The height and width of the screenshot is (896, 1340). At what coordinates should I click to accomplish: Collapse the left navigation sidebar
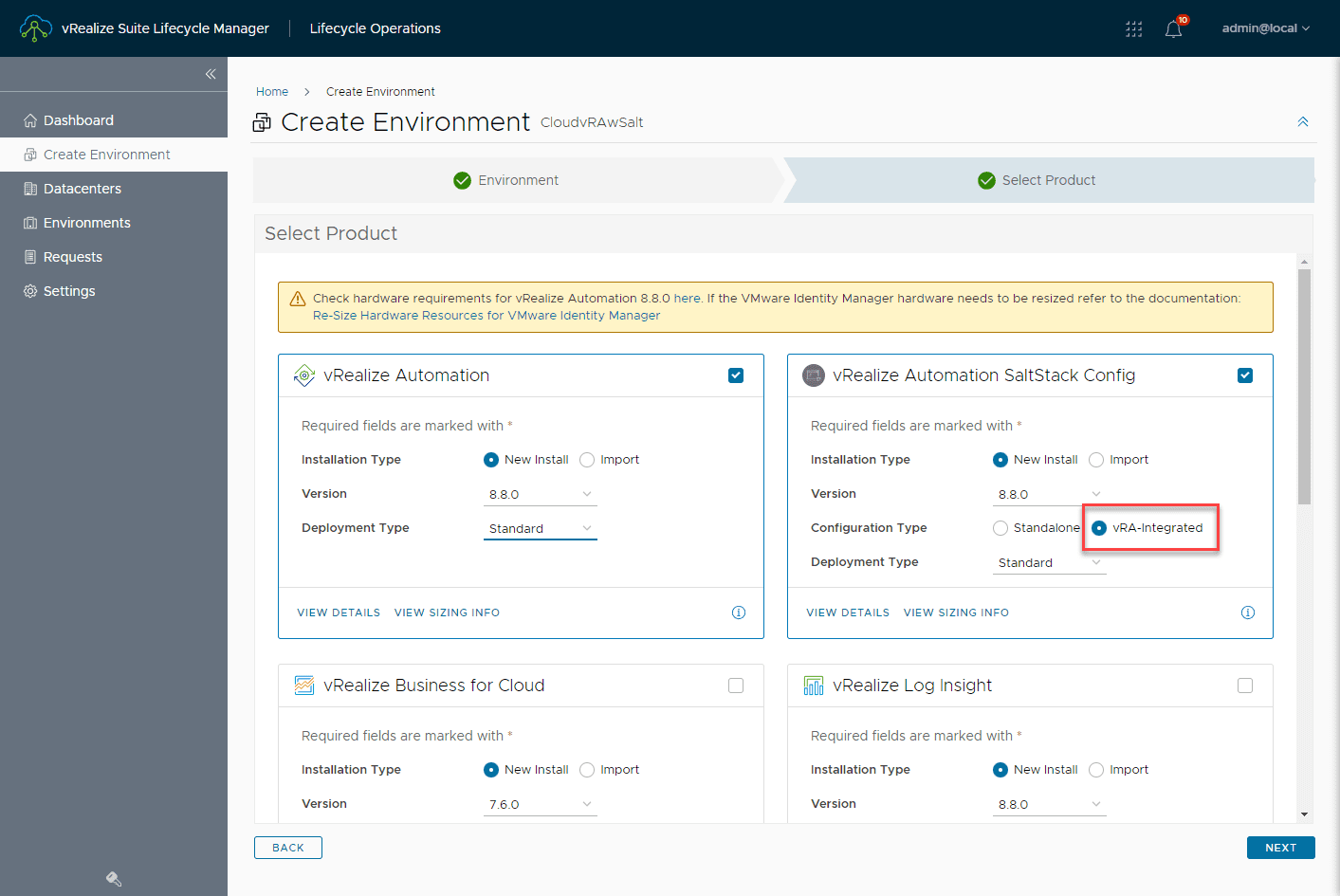[x=211, y=73]
